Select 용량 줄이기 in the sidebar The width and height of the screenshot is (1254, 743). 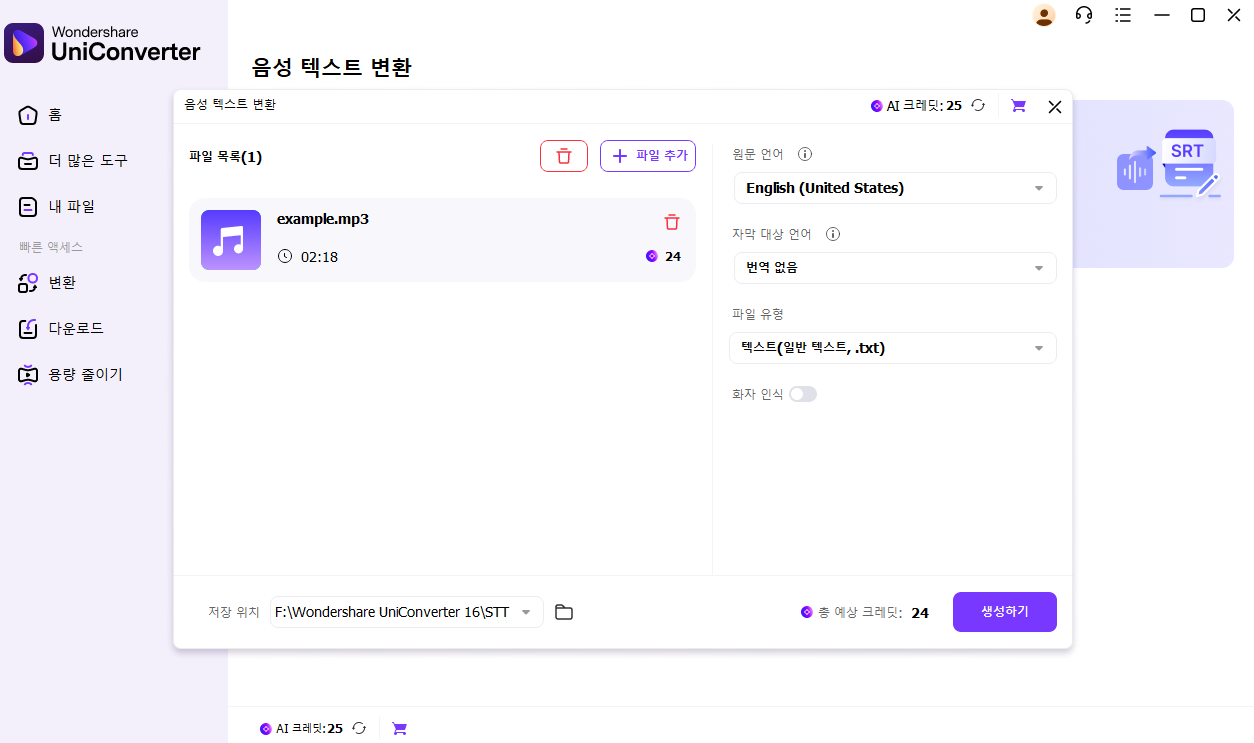[x=85, y=375]
